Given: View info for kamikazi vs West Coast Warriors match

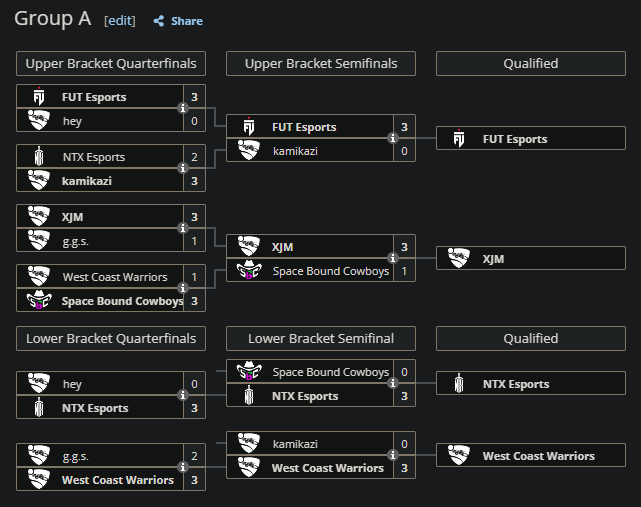Looking at the screenshot, I should coord(393,455).
